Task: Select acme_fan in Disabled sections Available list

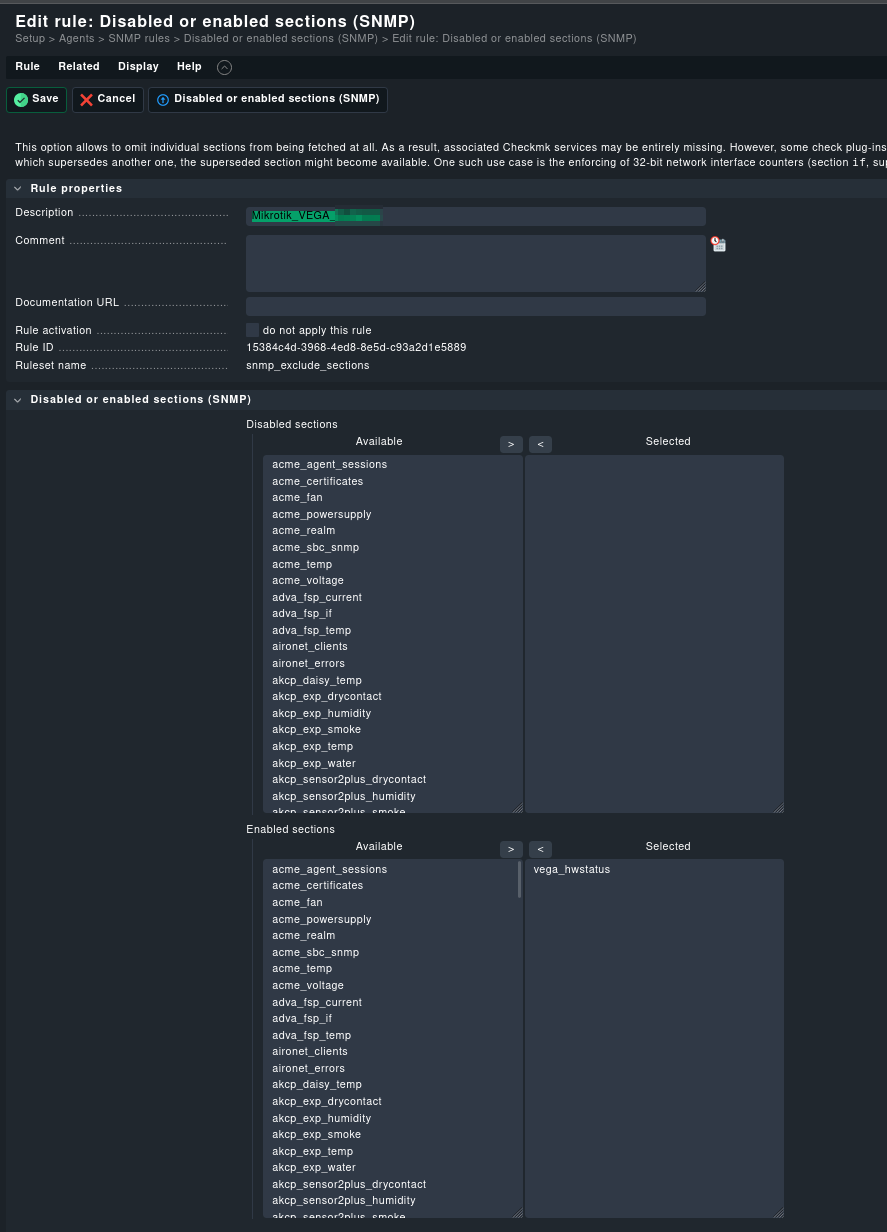Action: (x=297, y=498)
